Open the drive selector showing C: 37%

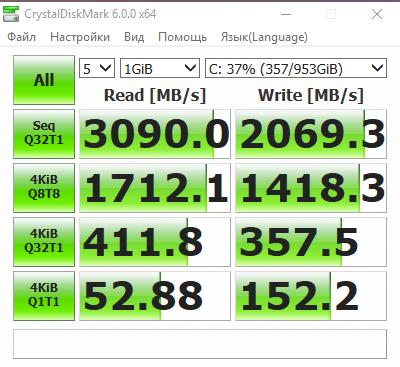[296, 68]
